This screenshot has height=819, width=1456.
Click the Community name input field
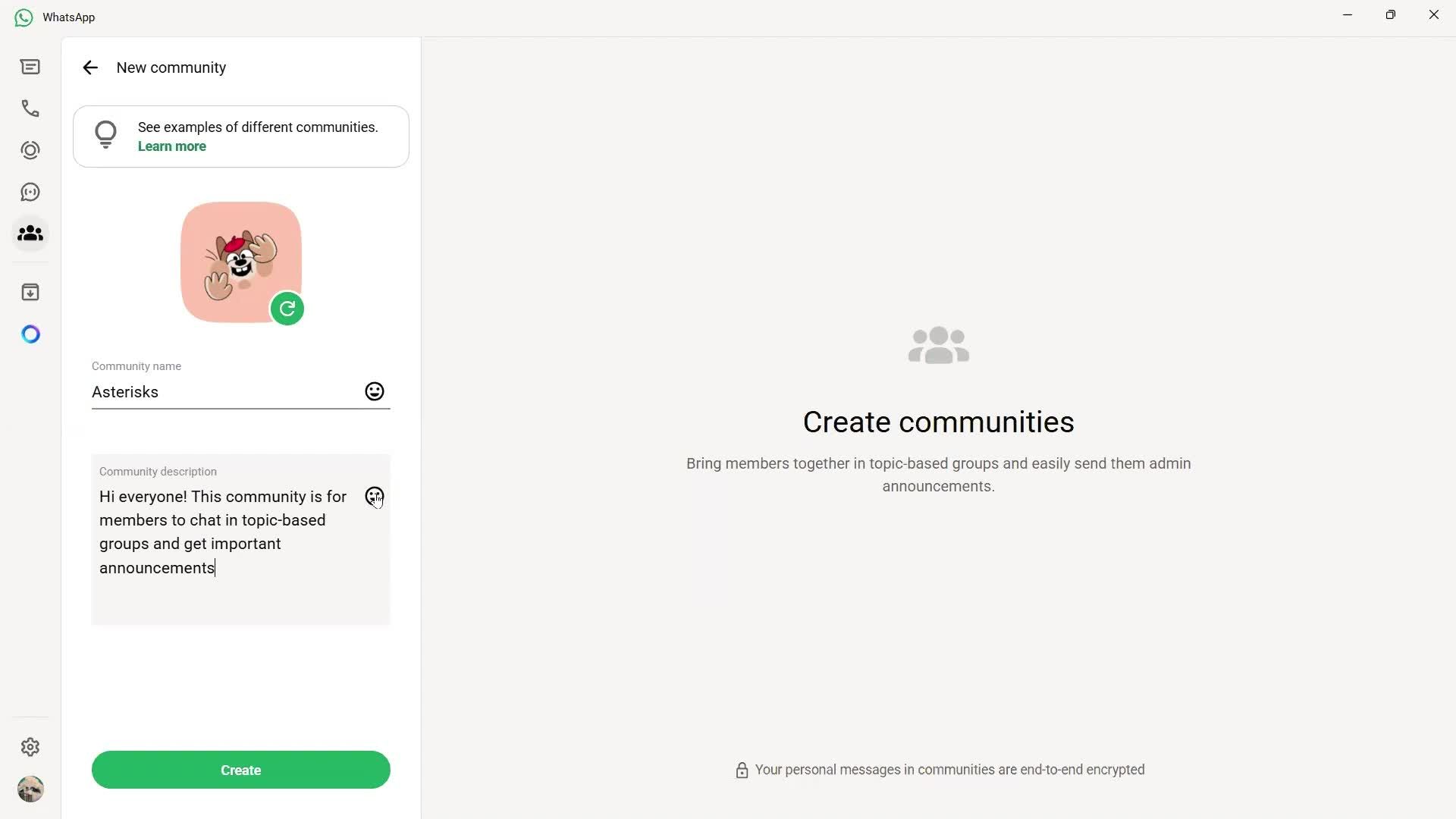pyautogui.click(x=227, y=392)
